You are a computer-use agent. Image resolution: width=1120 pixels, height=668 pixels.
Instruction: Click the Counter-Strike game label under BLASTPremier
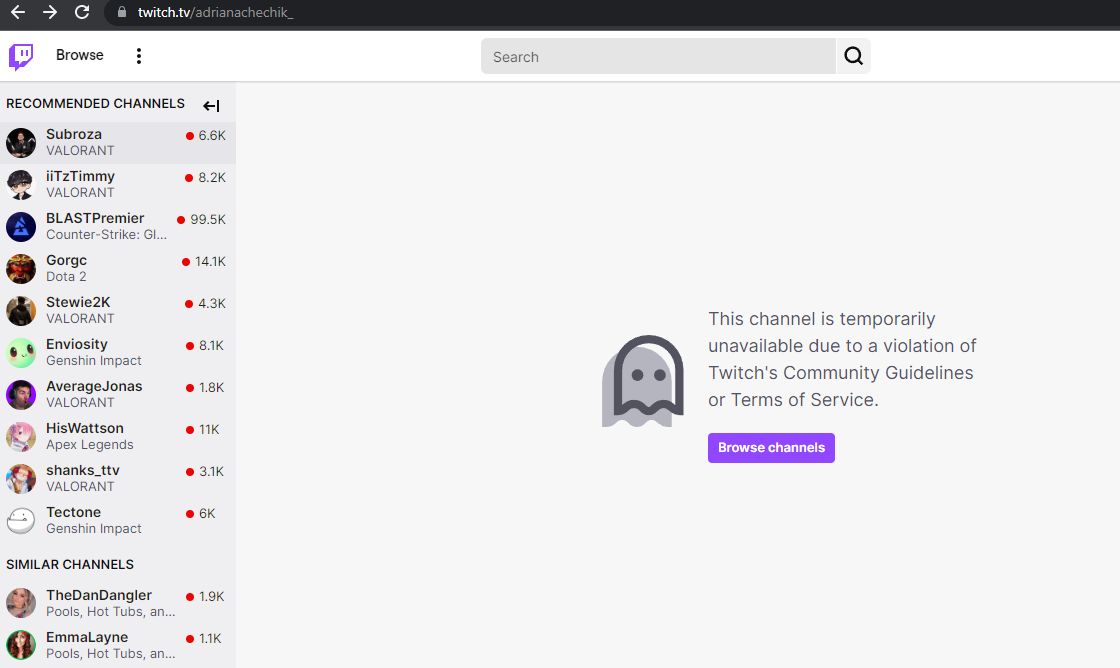106,234
